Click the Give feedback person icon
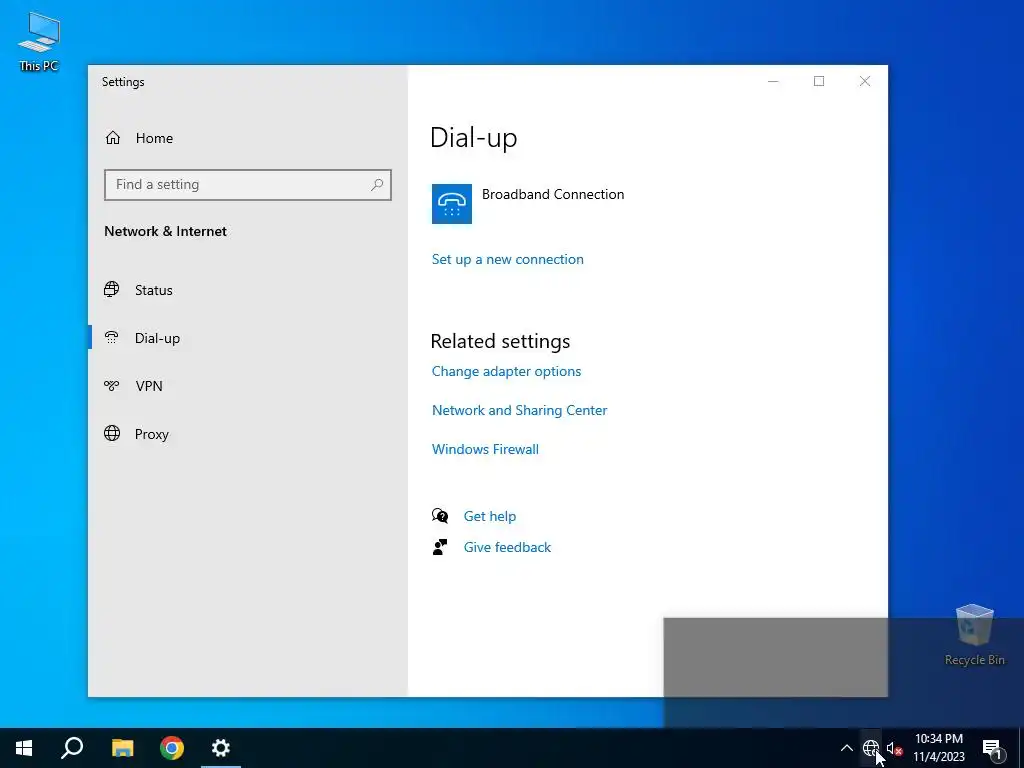Image resolution: width=1024 pixels, height=768 pixels. pos(440,547)
